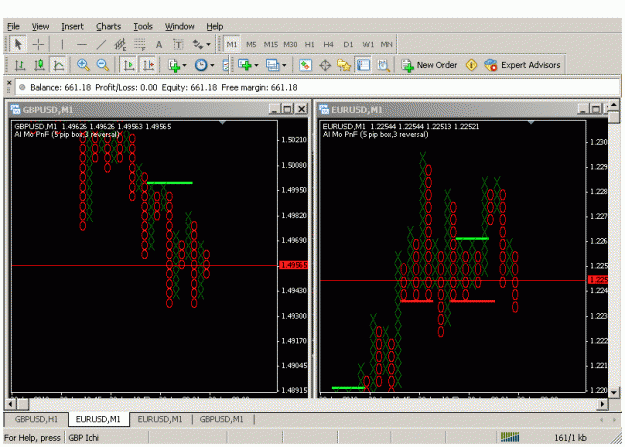The image size is (625, 447).
Task: Toggle chart auto scroll
Action: (129, 65)
